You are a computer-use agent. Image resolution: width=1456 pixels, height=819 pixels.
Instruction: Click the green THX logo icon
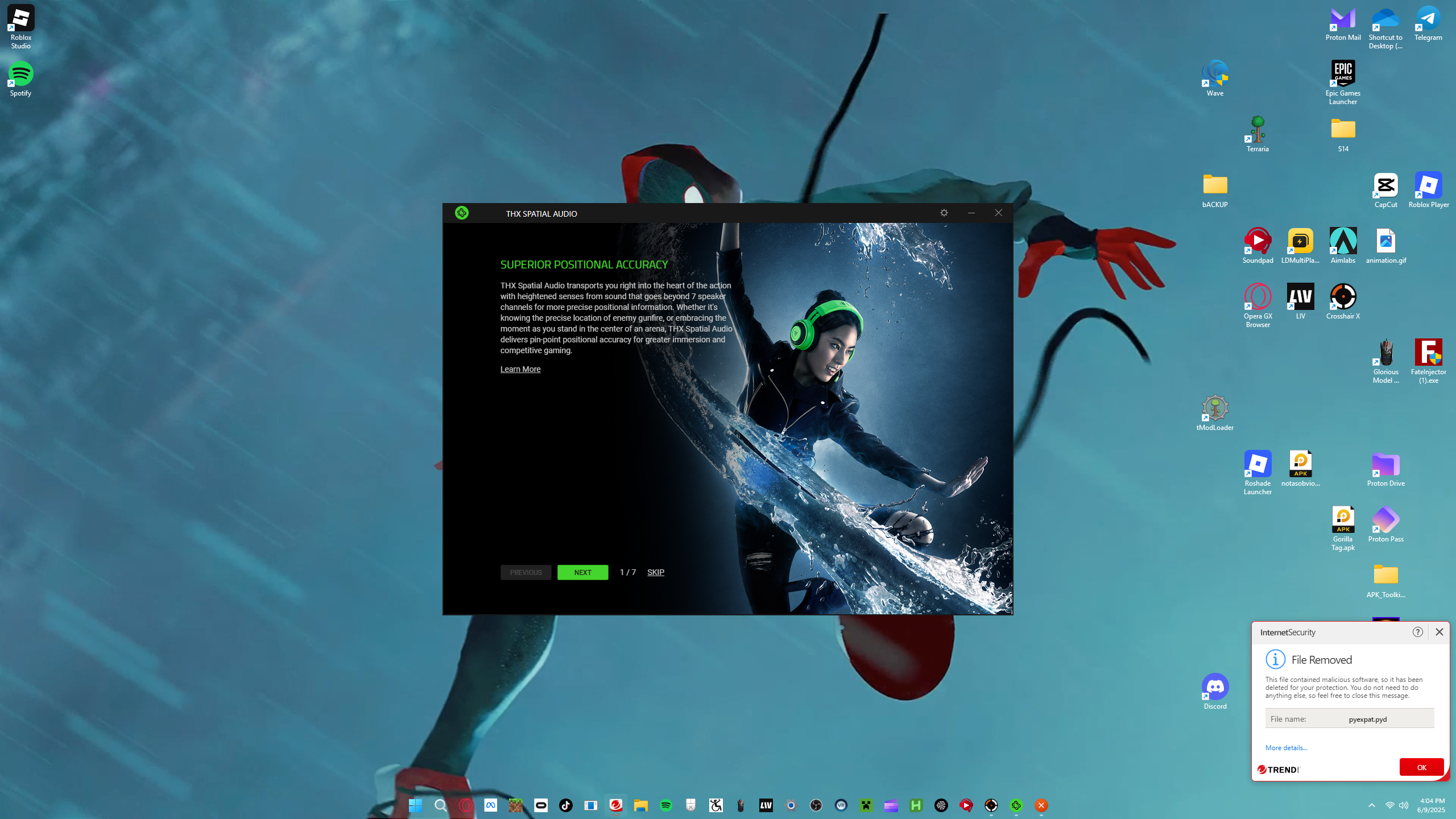[x=461, y=213]
